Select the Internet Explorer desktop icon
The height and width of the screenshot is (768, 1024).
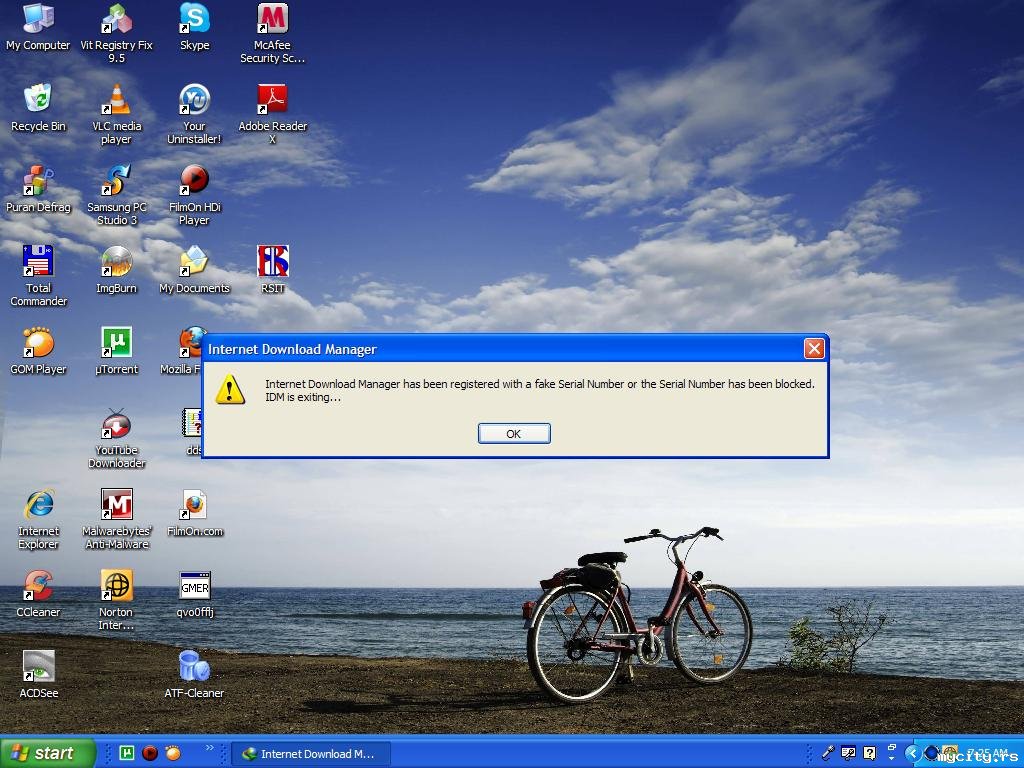(x=38, y=519)
